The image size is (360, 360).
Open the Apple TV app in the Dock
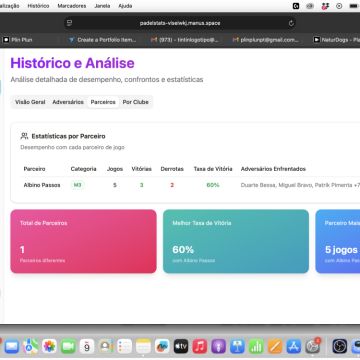(181, 347)
